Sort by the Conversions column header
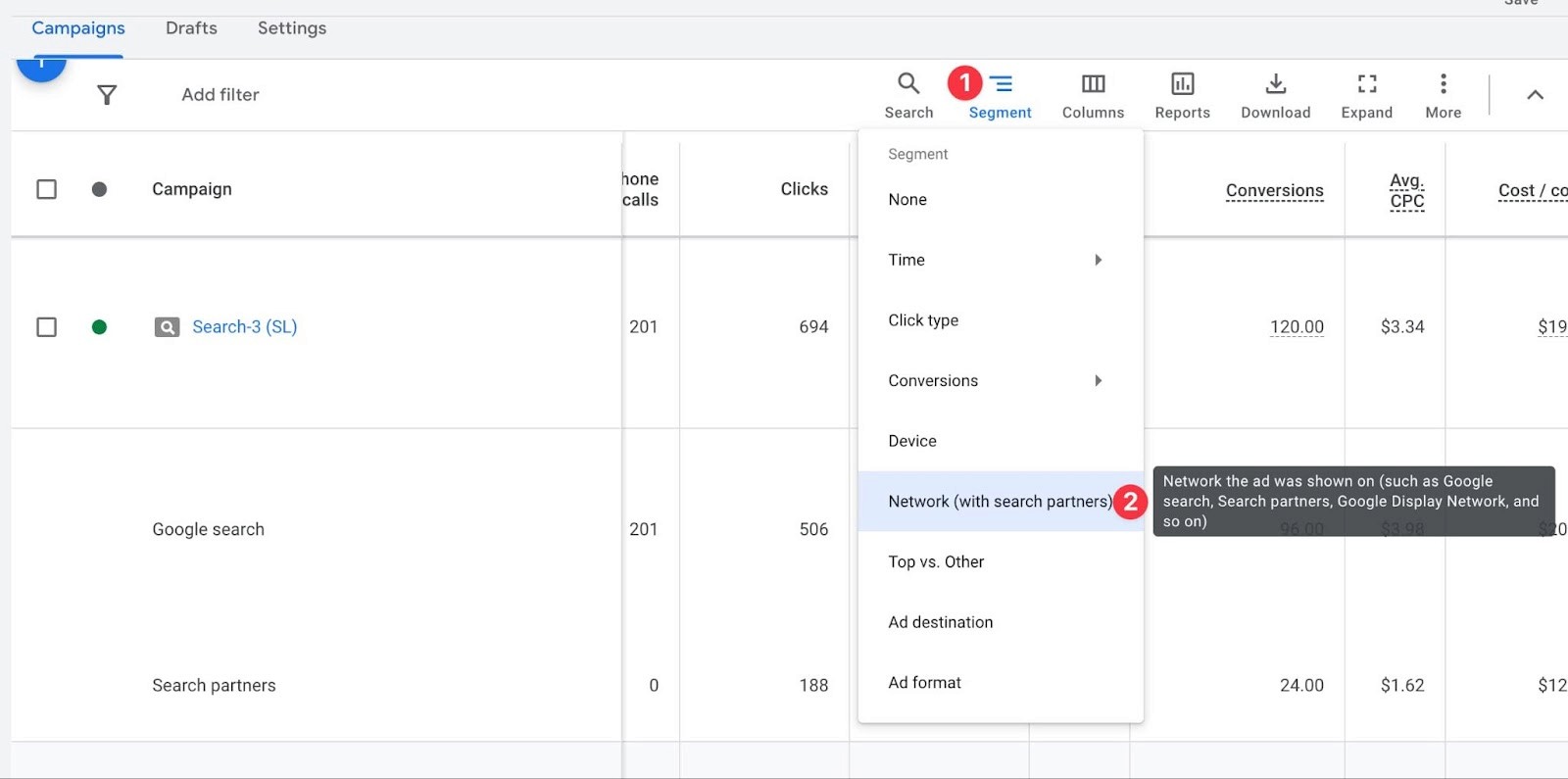1568x779 pixels. 1274,191
